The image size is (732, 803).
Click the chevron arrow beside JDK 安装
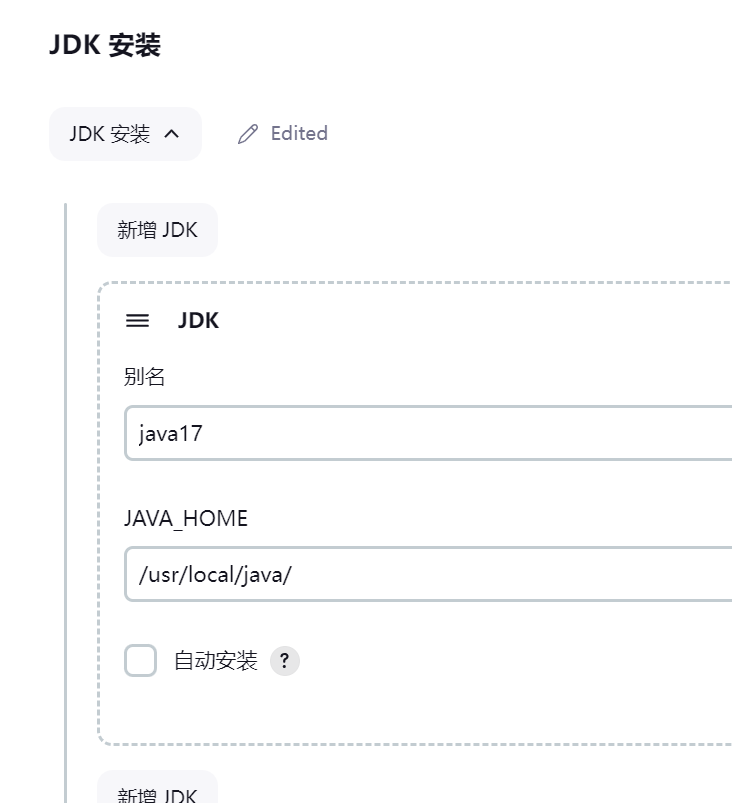(x=171, y=134)
